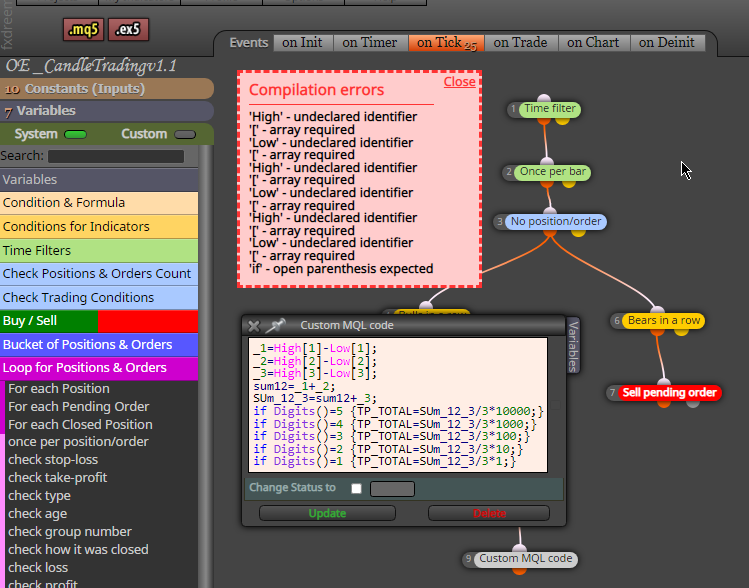Click the .ex5 compile icon
The image size is (749, 588).
128,30
